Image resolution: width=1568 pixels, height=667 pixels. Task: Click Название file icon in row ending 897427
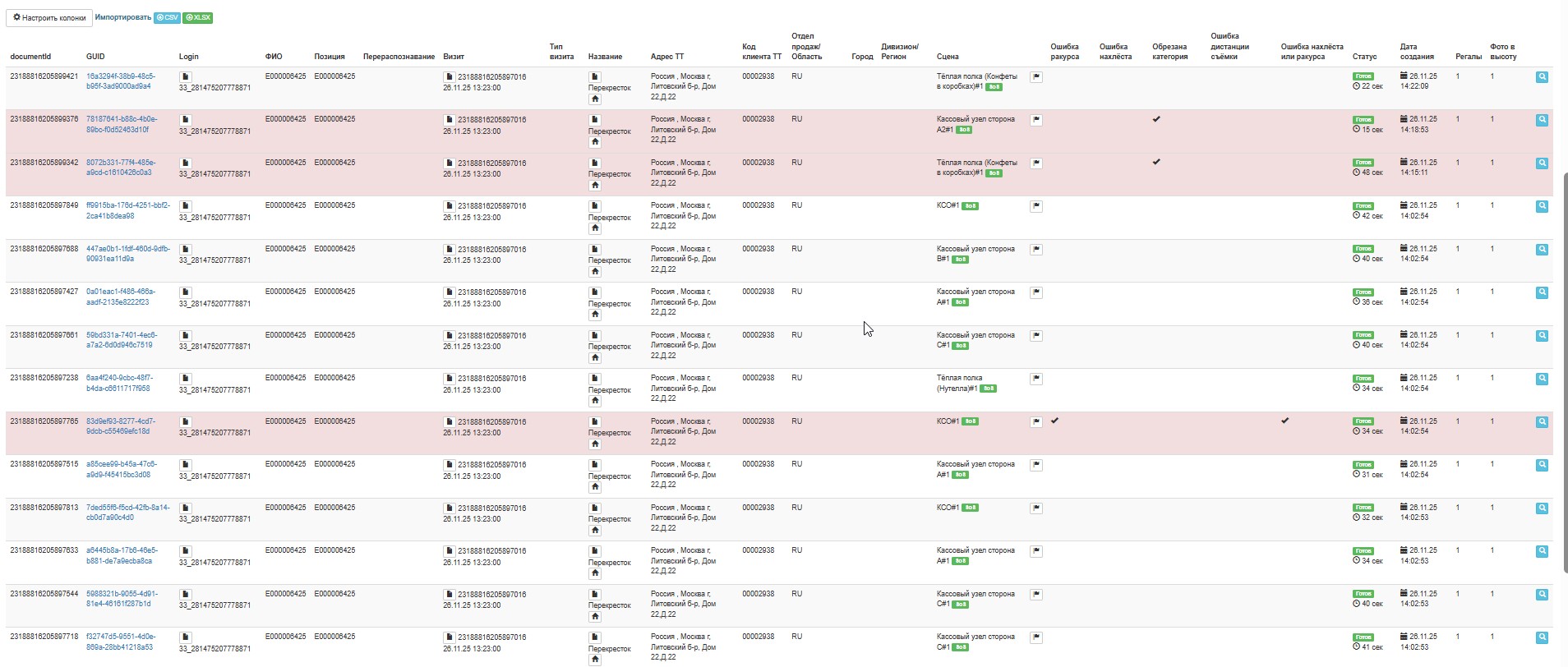click(x=595, y=292)
